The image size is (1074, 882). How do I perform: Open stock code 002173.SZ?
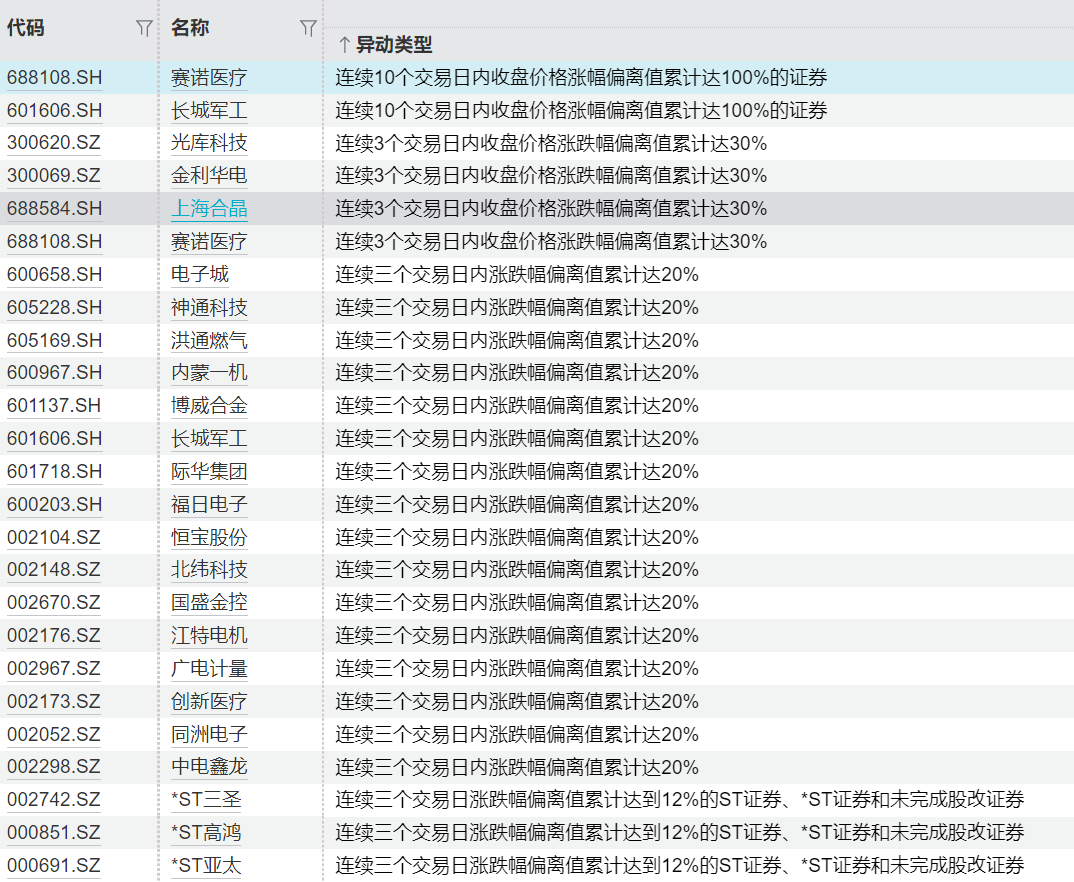pyautogui.click(x=53, y=702)
